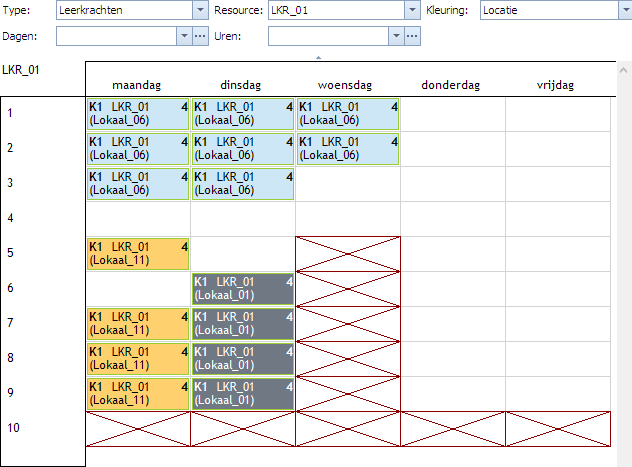Screen dimensions: 632x467
Task: Select the vrijdag column header
Action: 555,85
